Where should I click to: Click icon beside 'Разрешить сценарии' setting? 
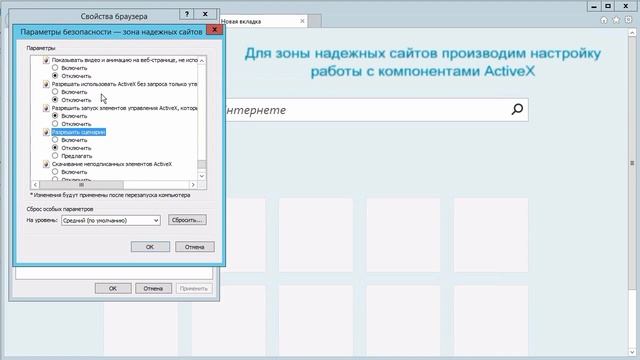pyautogui.click(x=46, y=132)
